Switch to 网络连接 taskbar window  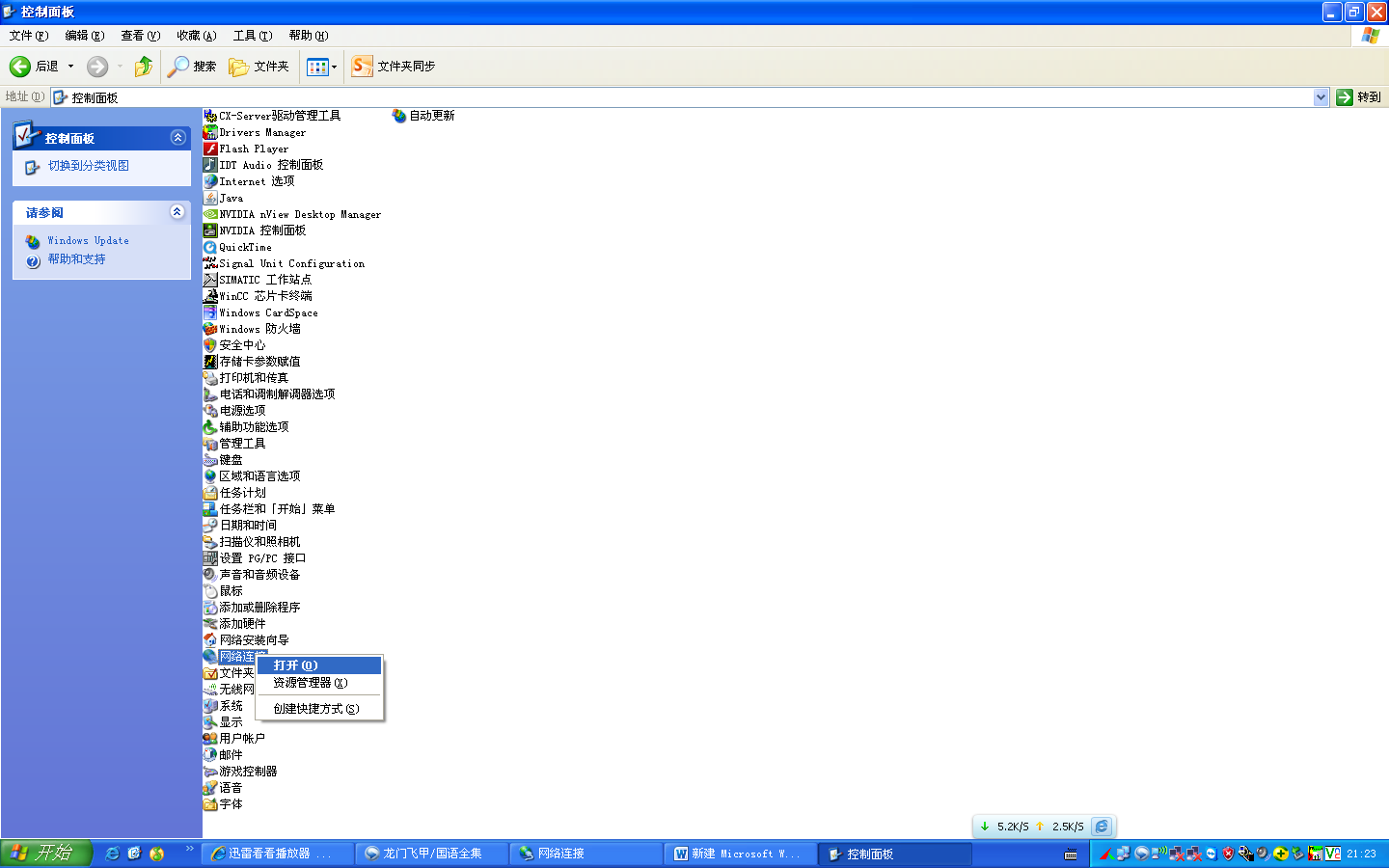pos(585,854)
